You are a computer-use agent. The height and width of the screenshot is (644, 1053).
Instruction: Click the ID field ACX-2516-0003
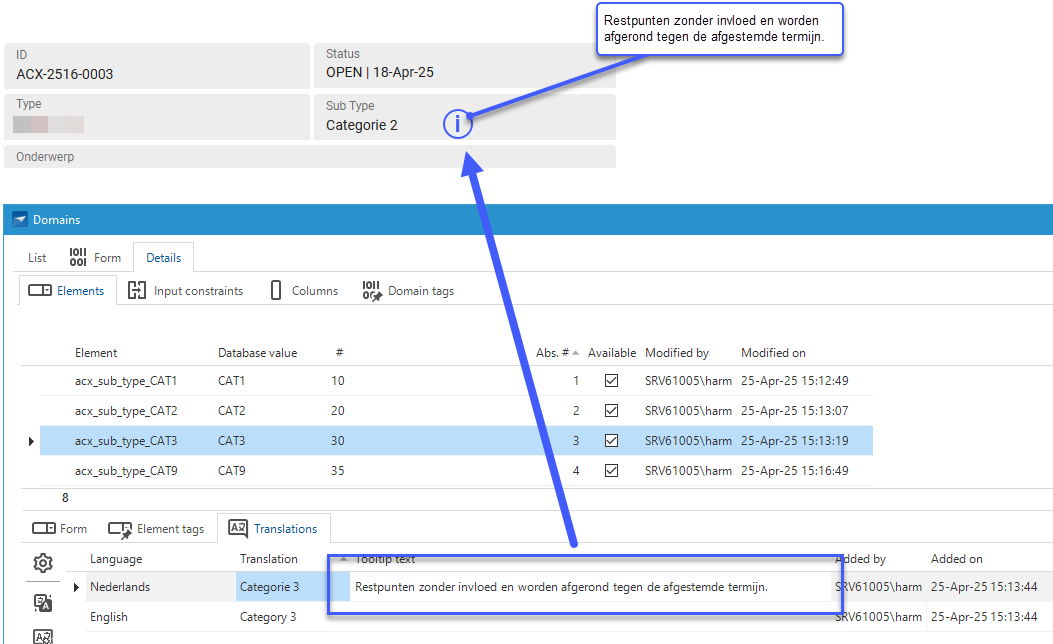156,66
